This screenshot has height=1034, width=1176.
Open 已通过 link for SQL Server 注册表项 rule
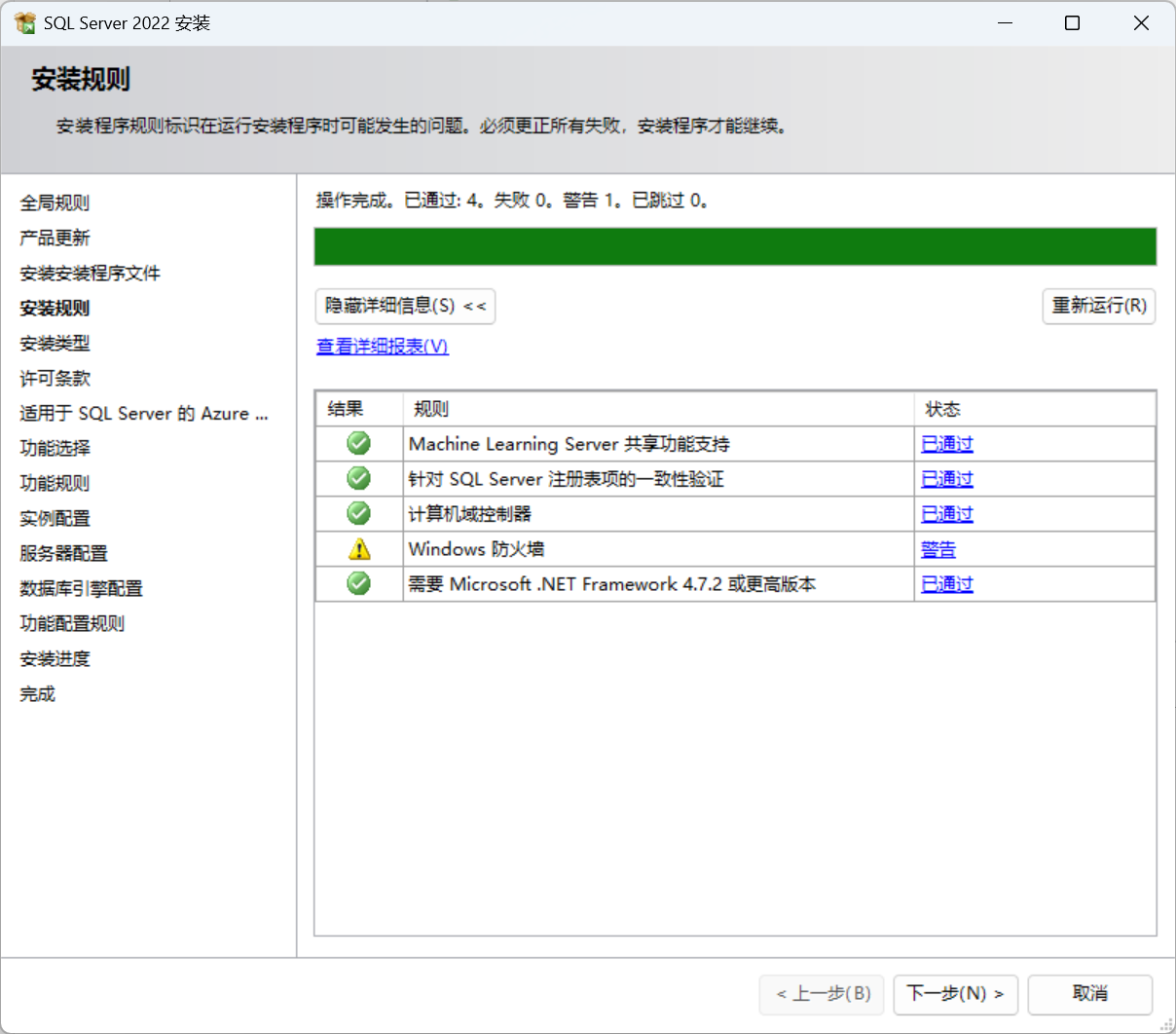[947, 479]
